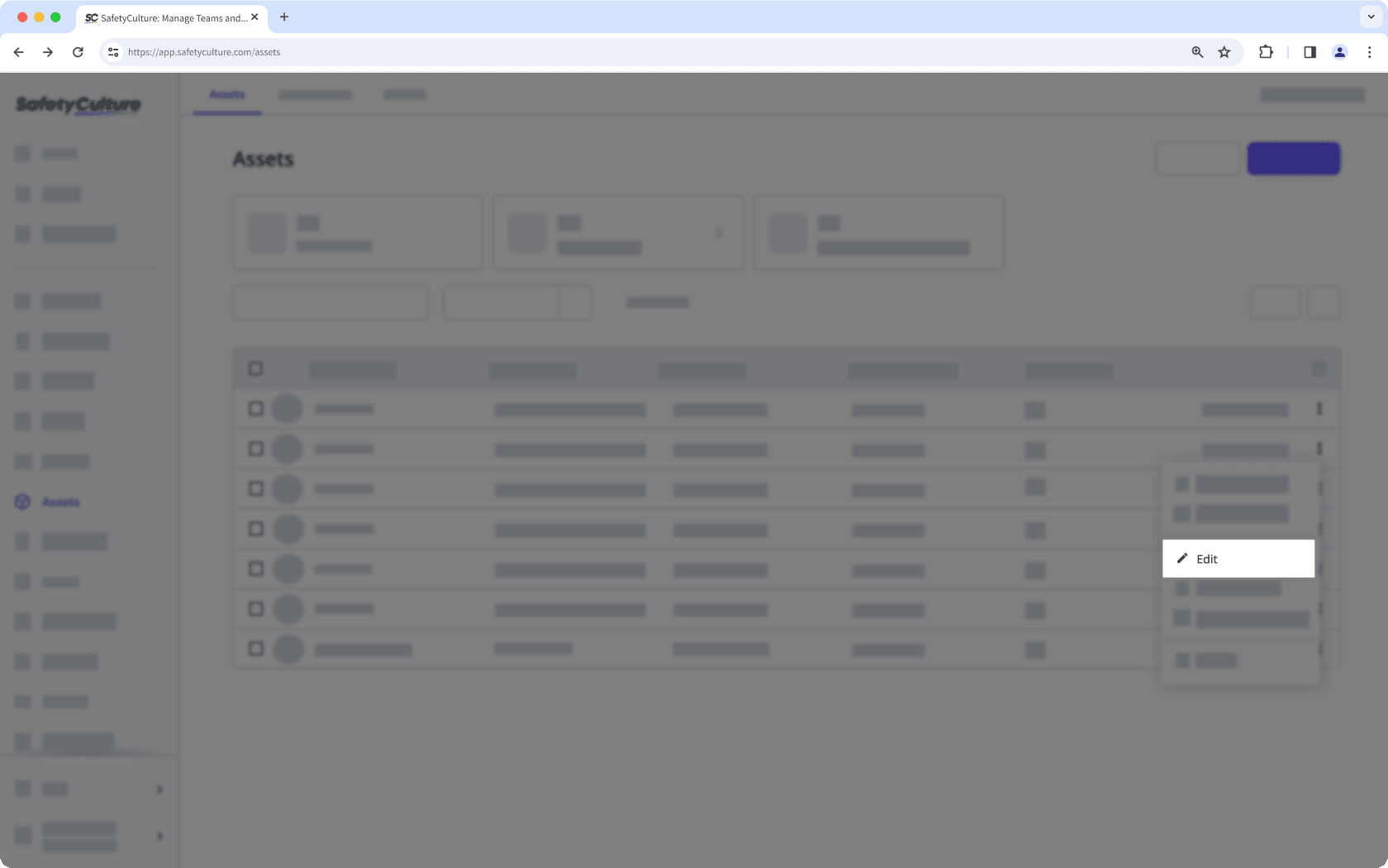The height and width of the screenshot is (868, 1388).
Task: Click the purple primary button near Assets heading
Action: click(1293, 159)
